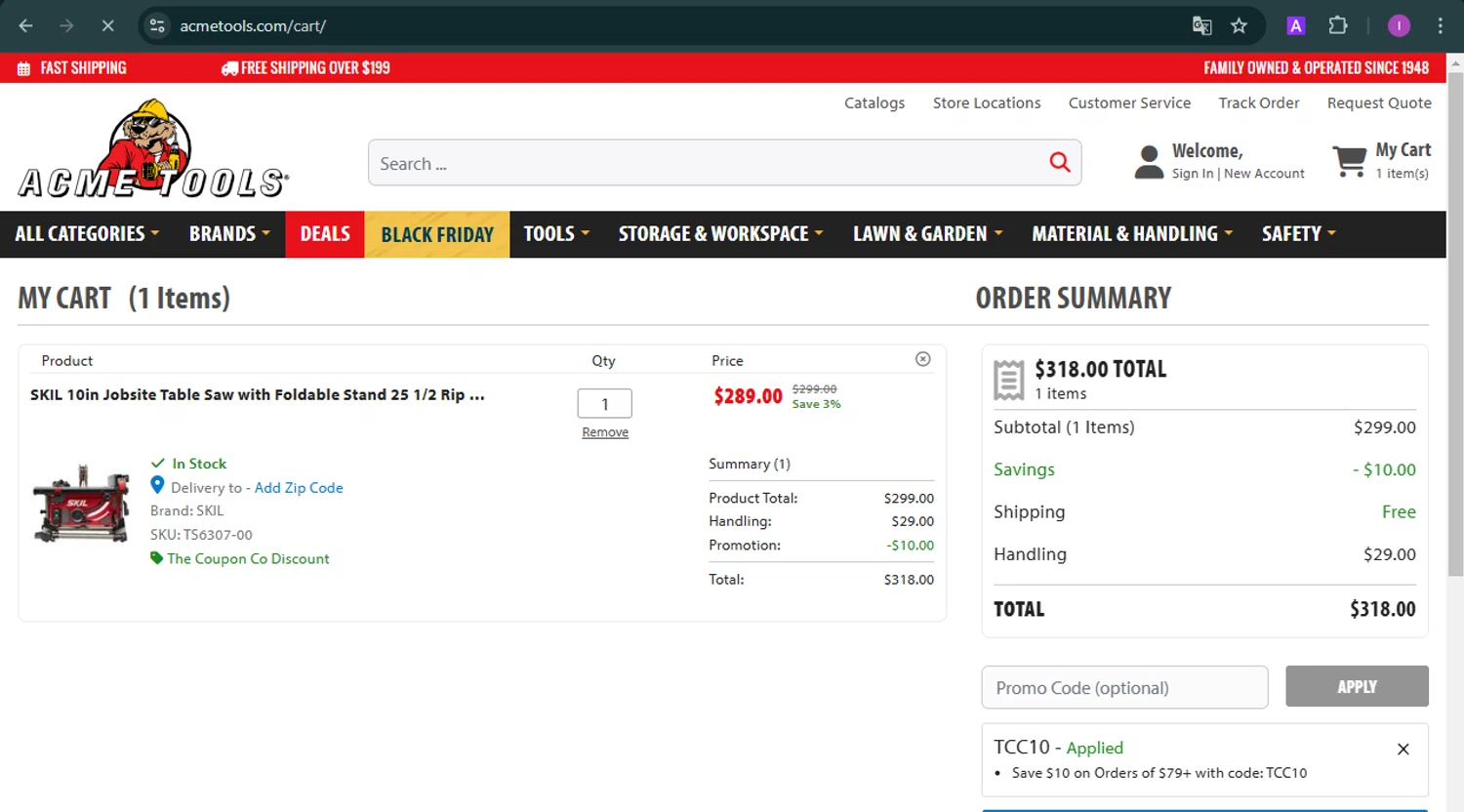Click the Sign In link

pyautogui.click(x=1193, y=174)
